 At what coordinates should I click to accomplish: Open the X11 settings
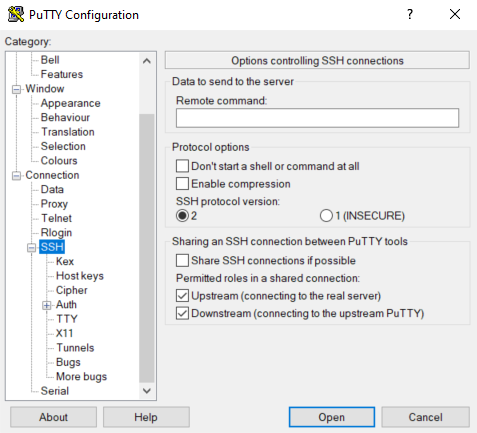tap(64, 333)
